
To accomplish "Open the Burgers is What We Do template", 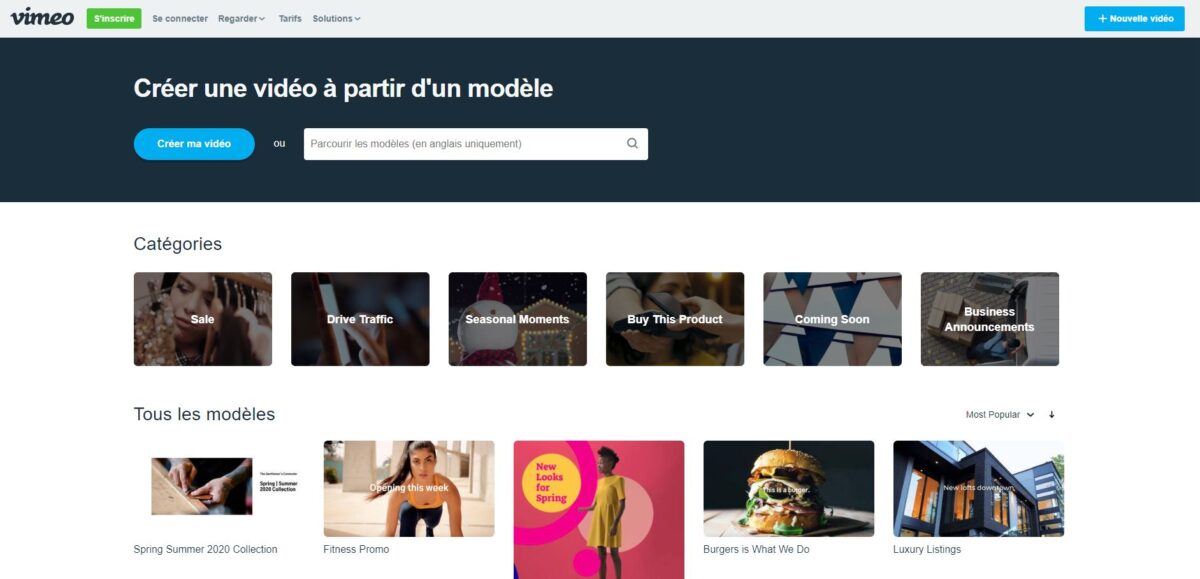I will [x=789, y=489].
